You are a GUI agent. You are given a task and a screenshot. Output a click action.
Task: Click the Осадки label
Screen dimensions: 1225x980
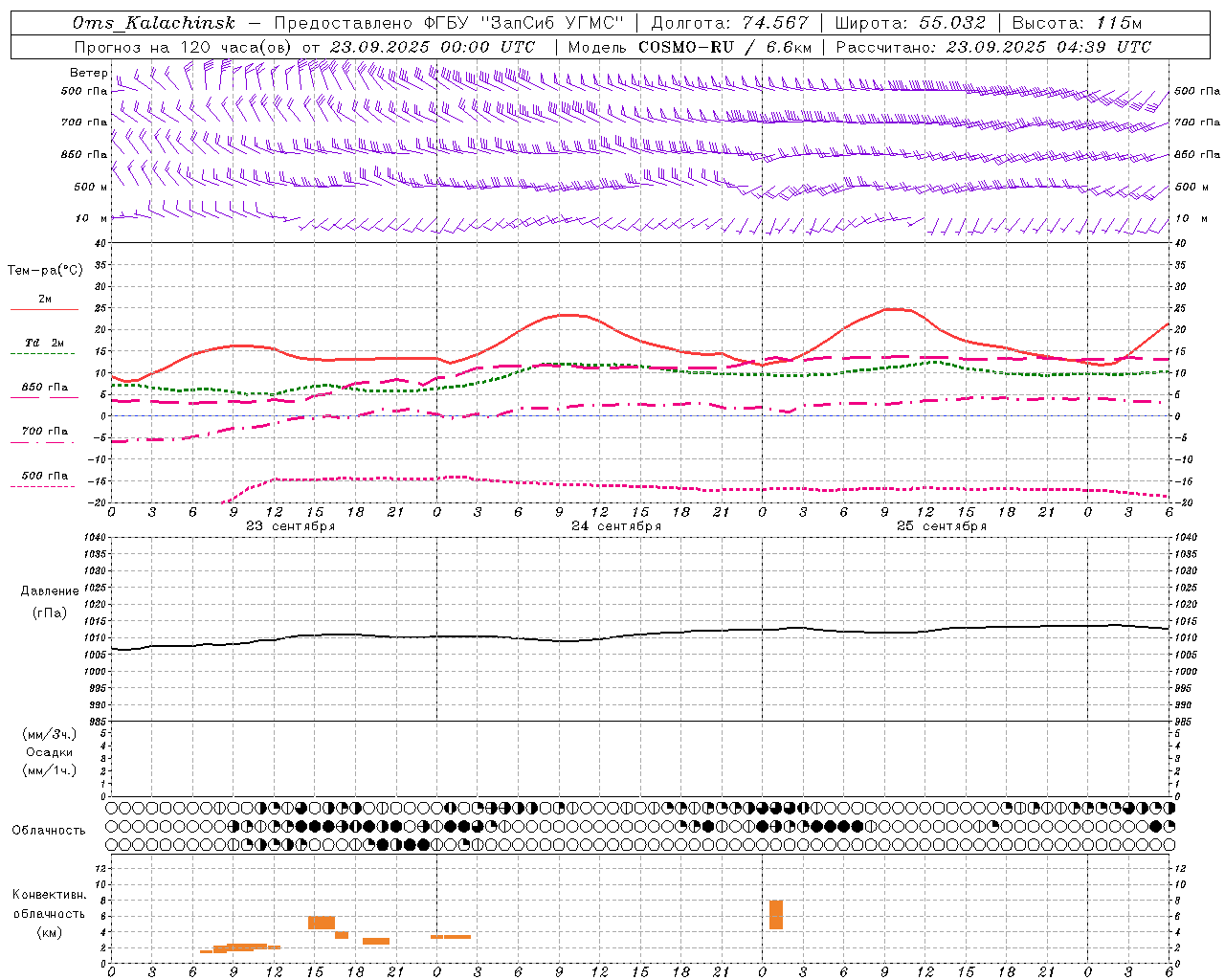point(49,752)
